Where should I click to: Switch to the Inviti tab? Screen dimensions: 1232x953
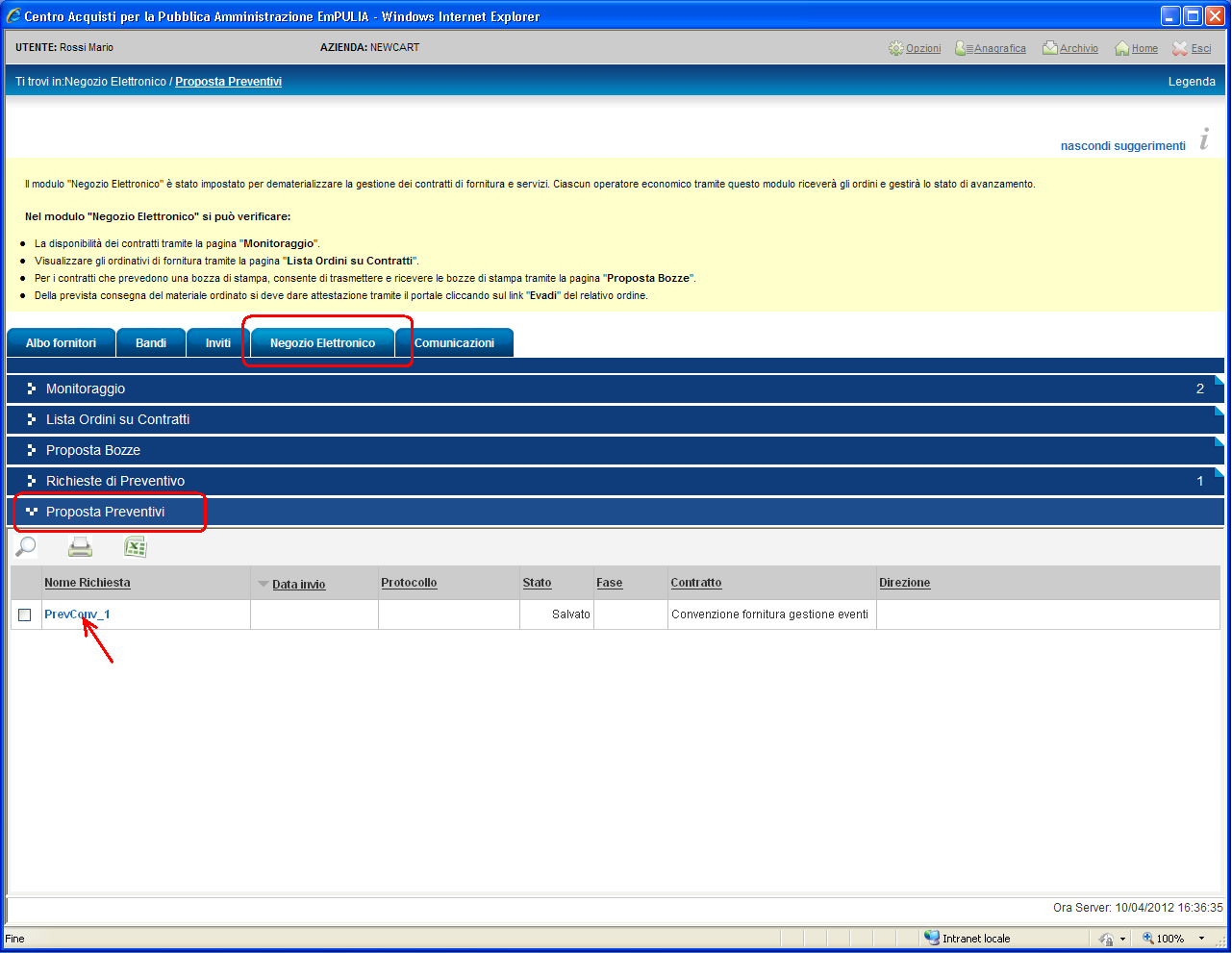click(218, 342)
